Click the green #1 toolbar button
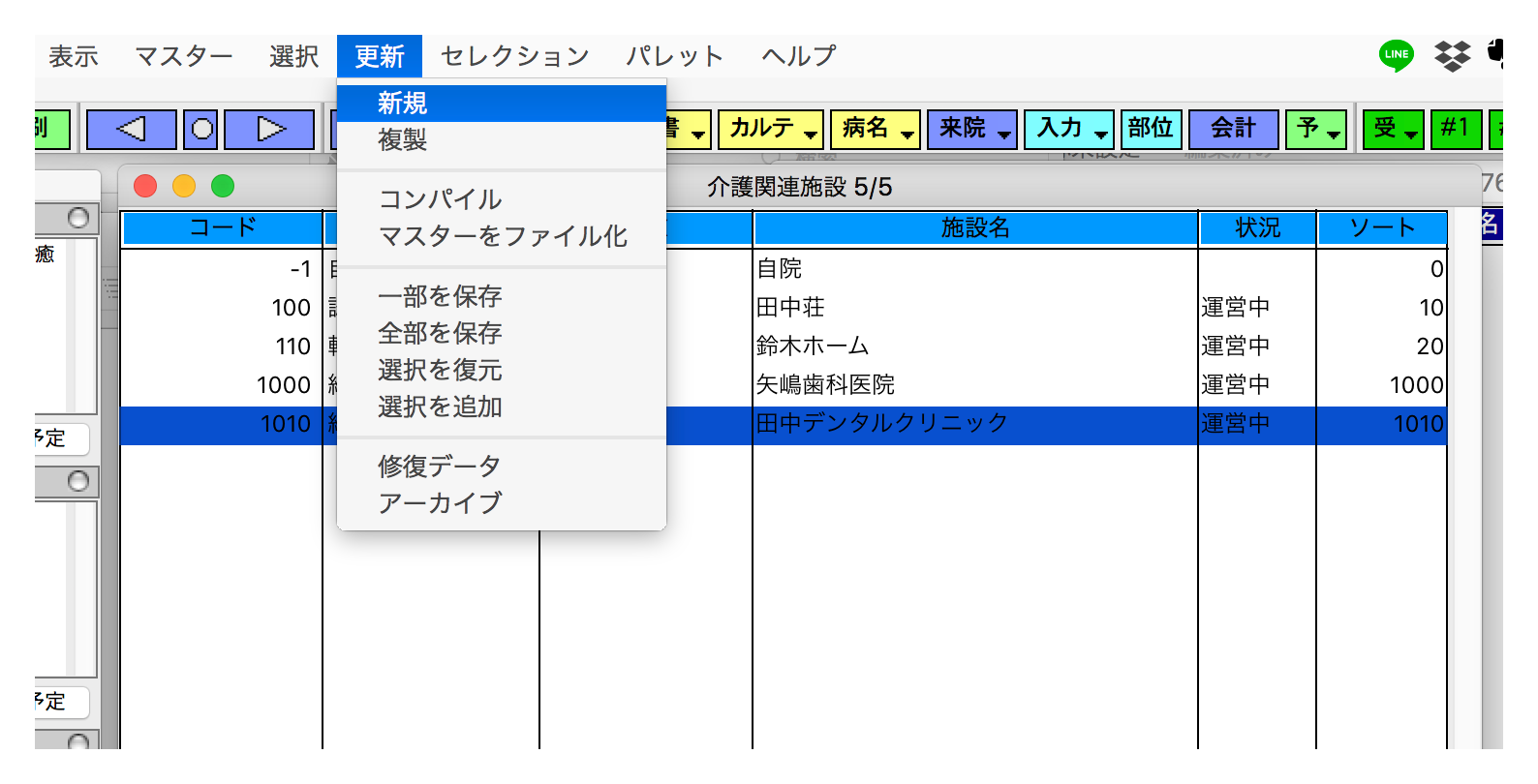This screenshot has width=1538, height=784. 1455,129
